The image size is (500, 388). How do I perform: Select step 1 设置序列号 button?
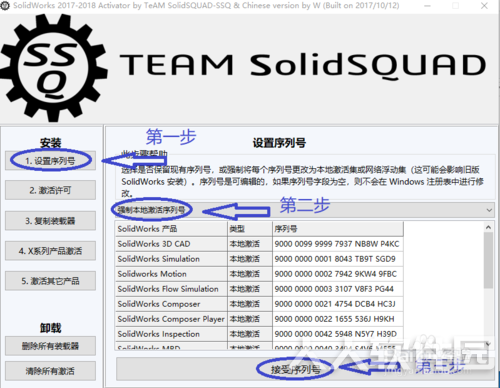[x=50, y=161]
